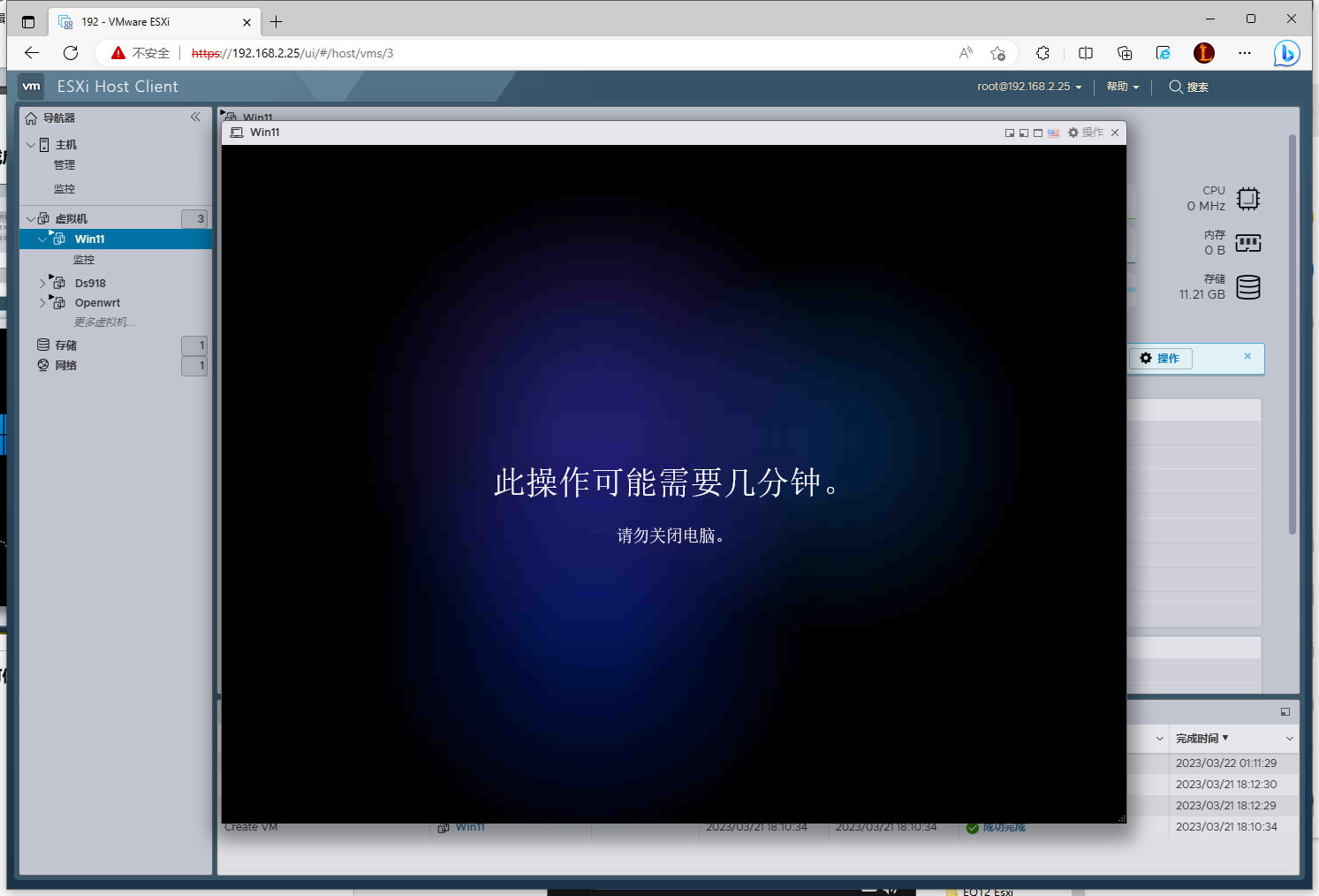This screenshot has height=896, width=1319.
Task: Click the CPU chip icon in the summary
Action: pyautogui.click(x=1248, y=199)
